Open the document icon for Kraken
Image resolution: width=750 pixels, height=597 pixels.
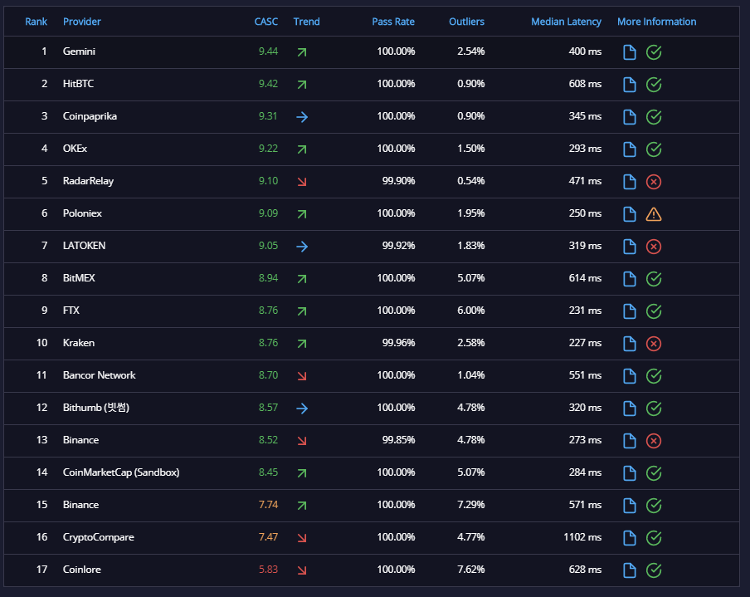629,343
